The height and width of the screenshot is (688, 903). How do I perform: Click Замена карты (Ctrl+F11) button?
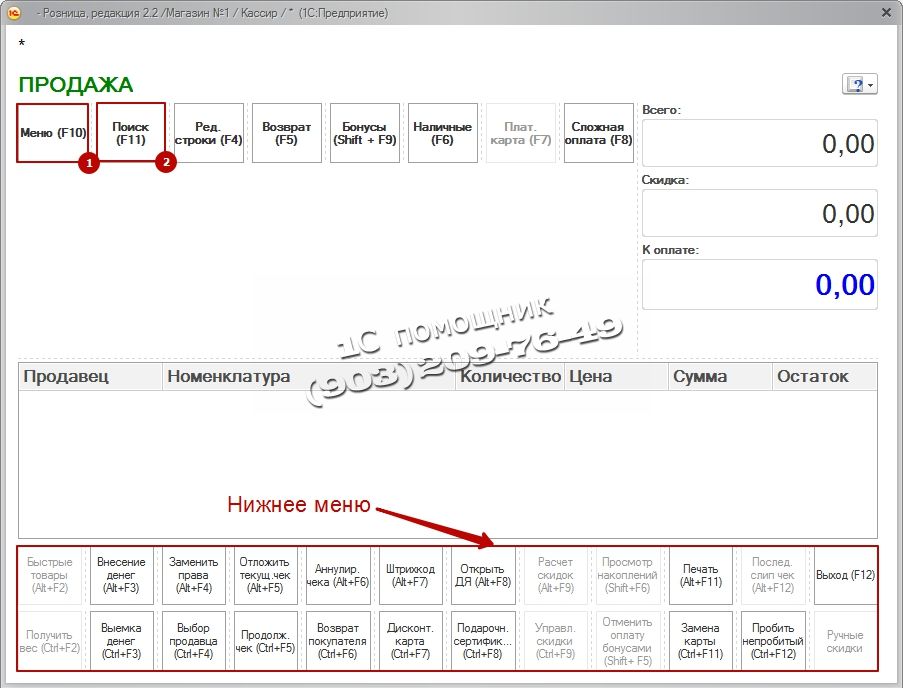(x=701, y=641)
